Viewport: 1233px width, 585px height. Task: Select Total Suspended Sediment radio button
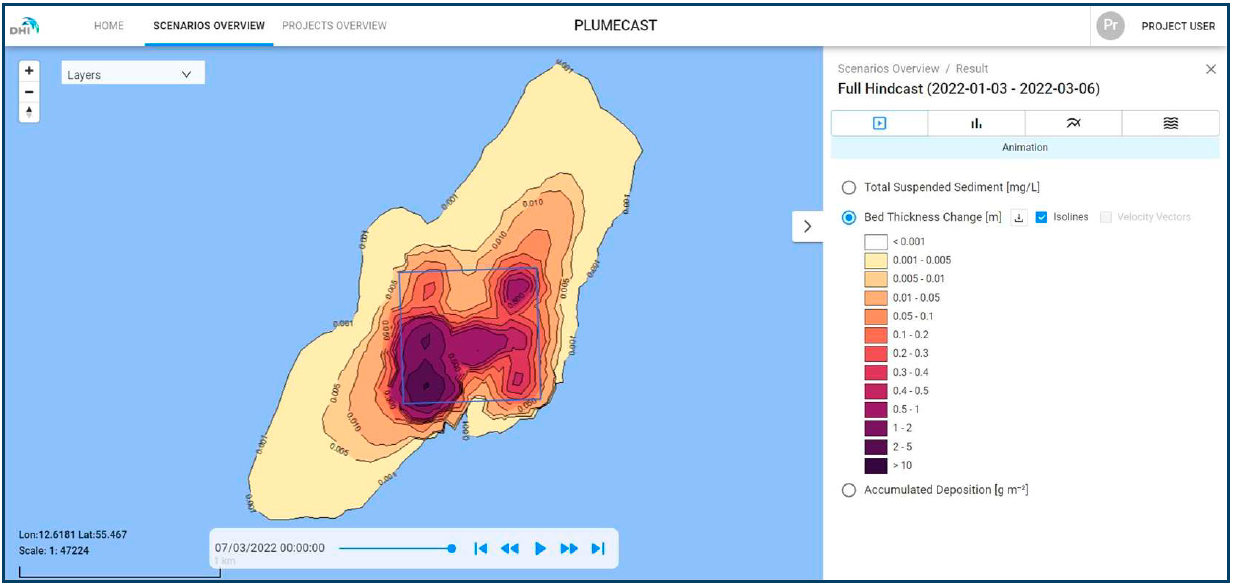tap(849, 187)
